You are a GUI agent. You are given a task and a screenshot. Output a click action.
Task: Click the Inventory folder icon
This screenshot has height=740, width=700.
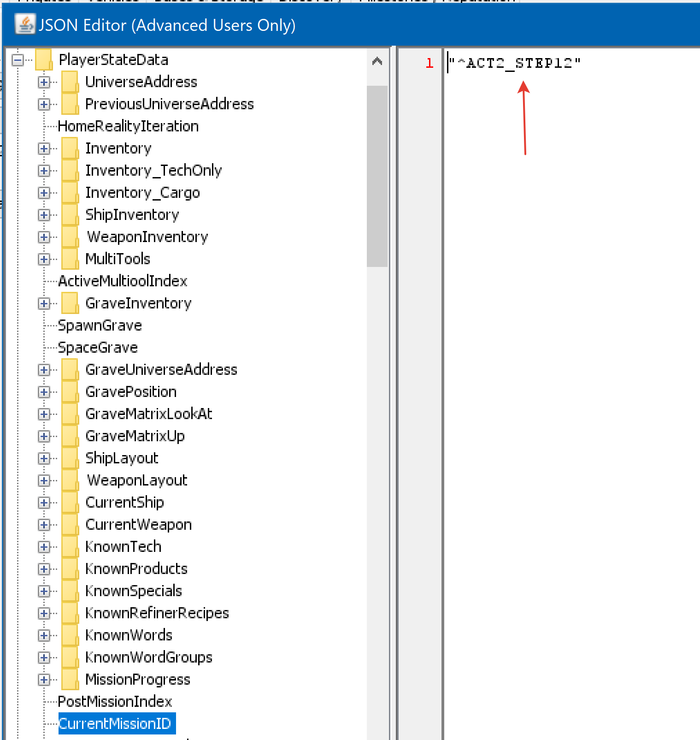[70, 149]
